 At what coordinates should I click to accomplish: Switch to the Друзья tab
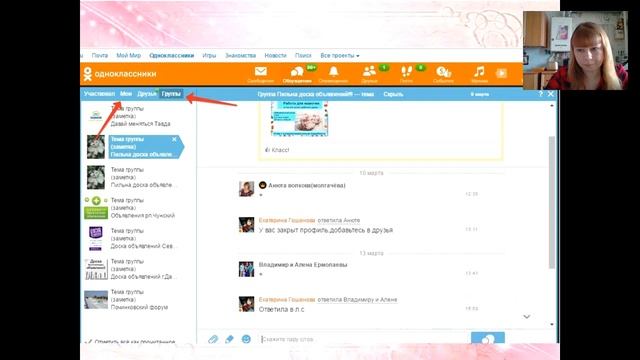click(x=147, y=94)
